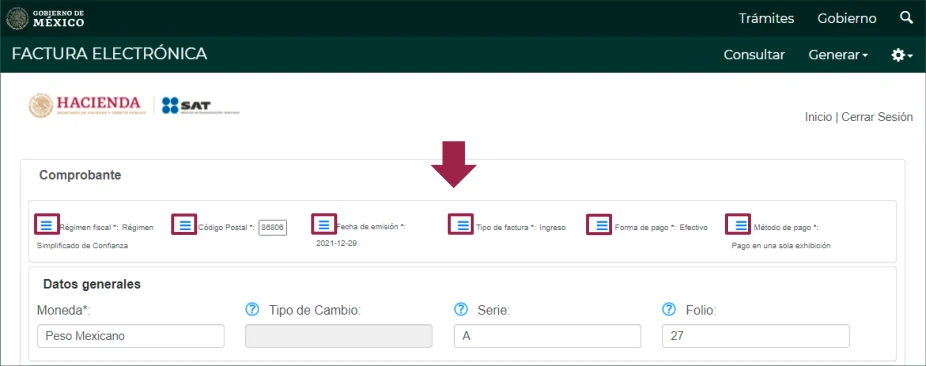Show help for Serie field

pos(461,309)
